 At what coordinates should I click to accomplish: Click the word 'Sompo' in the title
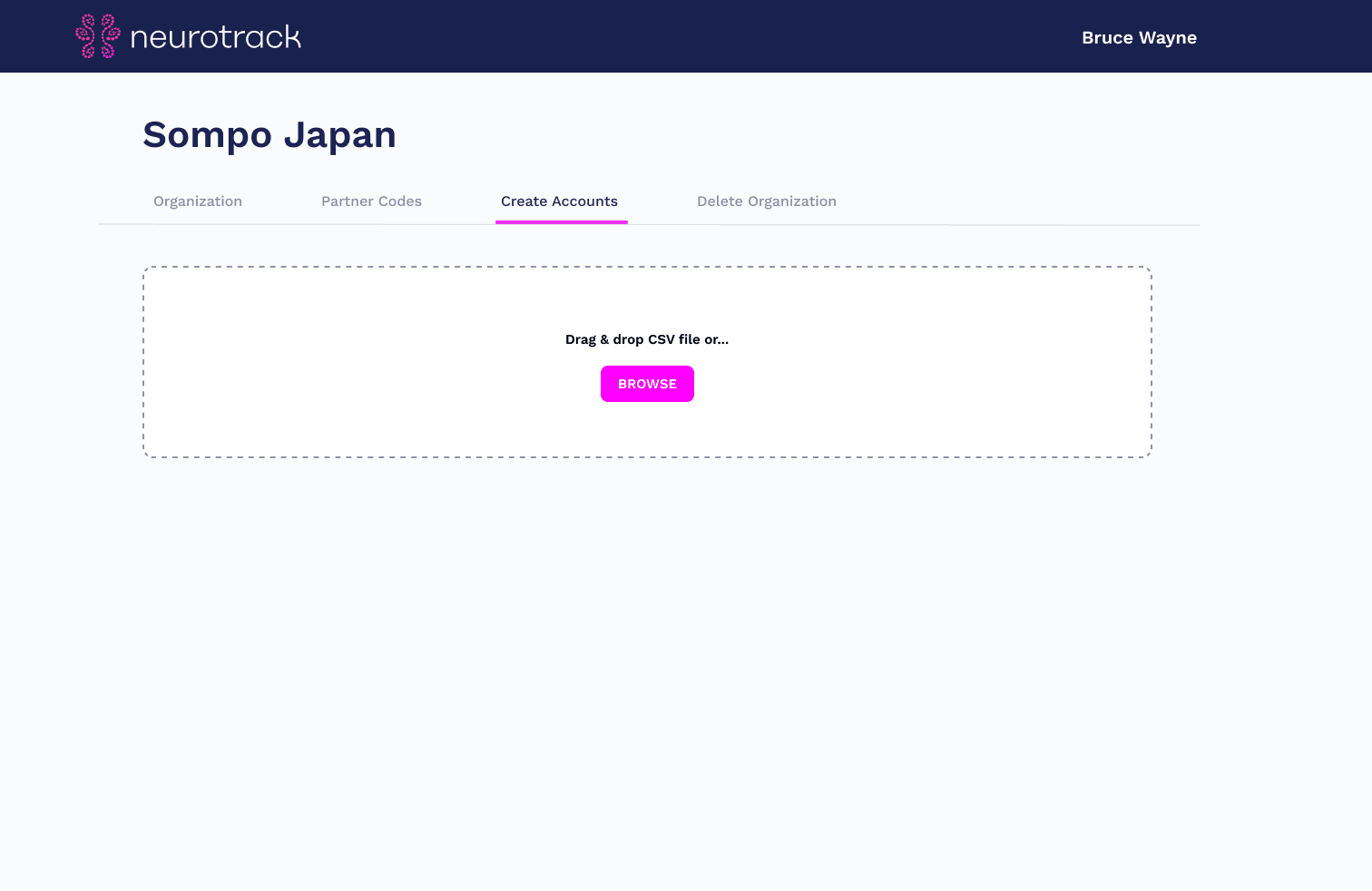coord(207,135)
